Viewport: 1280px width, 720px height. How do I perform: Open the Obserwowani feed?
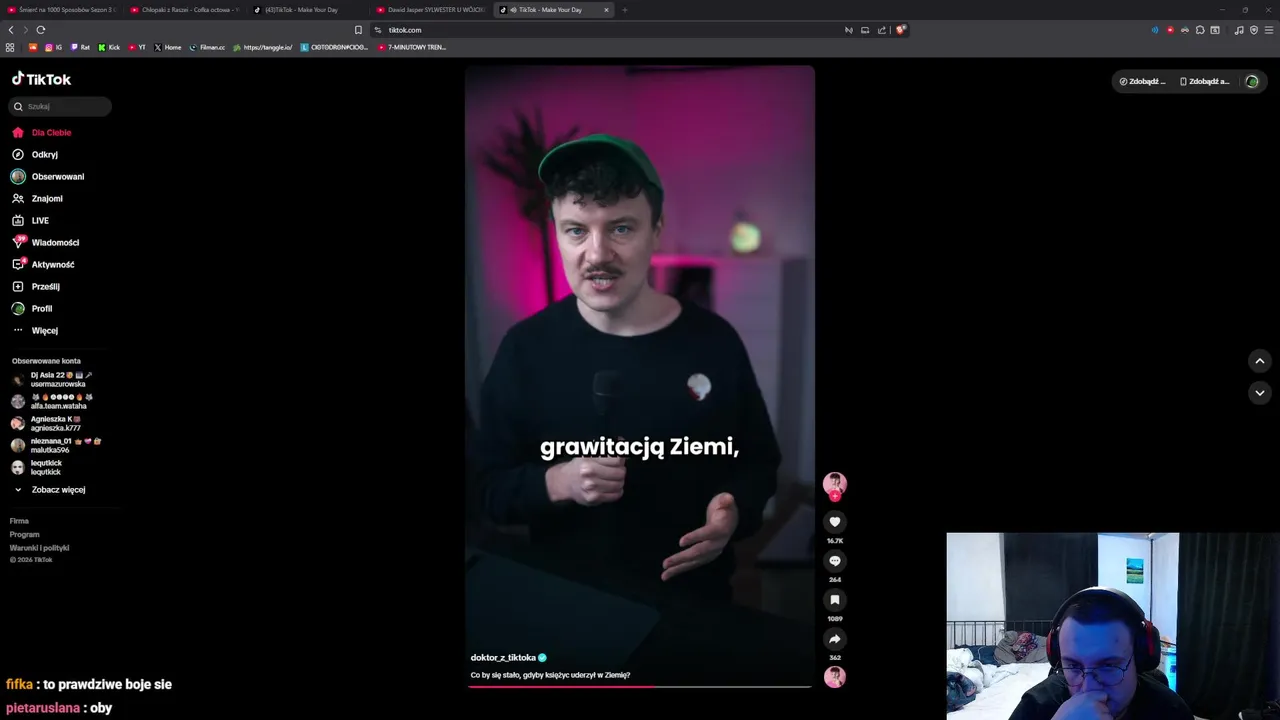click(48, 176)
